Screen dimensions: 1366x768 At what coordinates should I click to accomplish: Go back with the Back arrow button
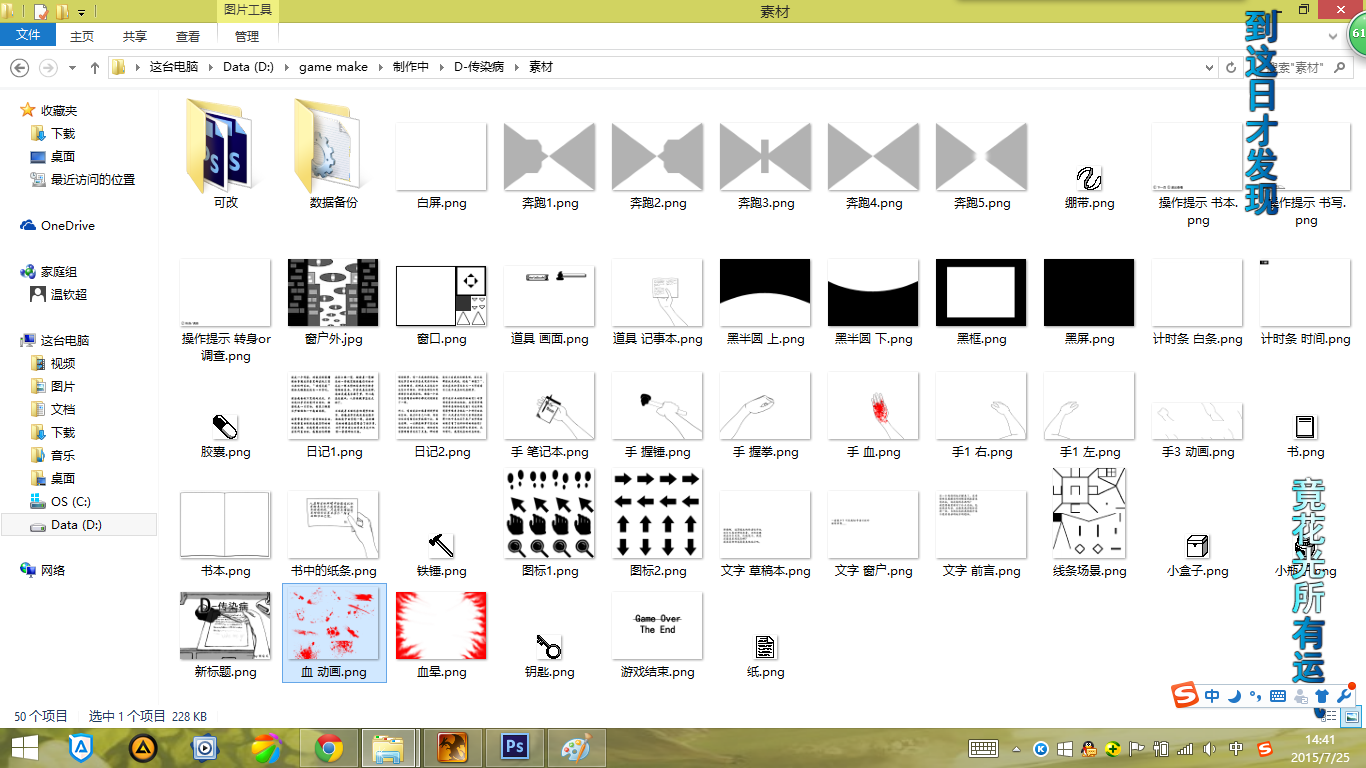click(x=19, y=67)
